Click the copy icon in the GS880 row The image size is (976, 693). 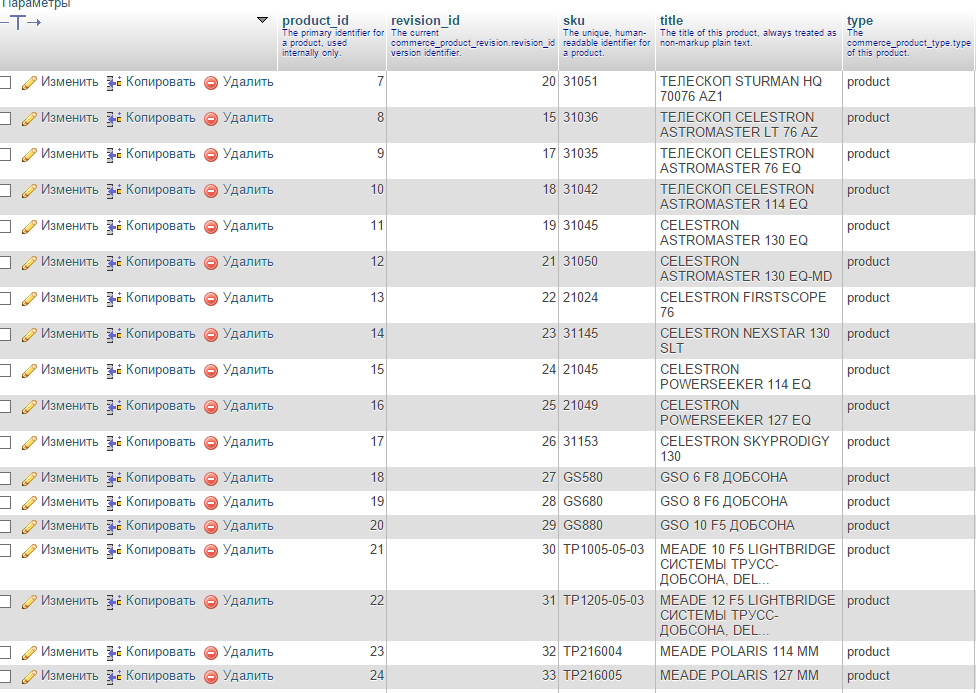coord(114,527)
